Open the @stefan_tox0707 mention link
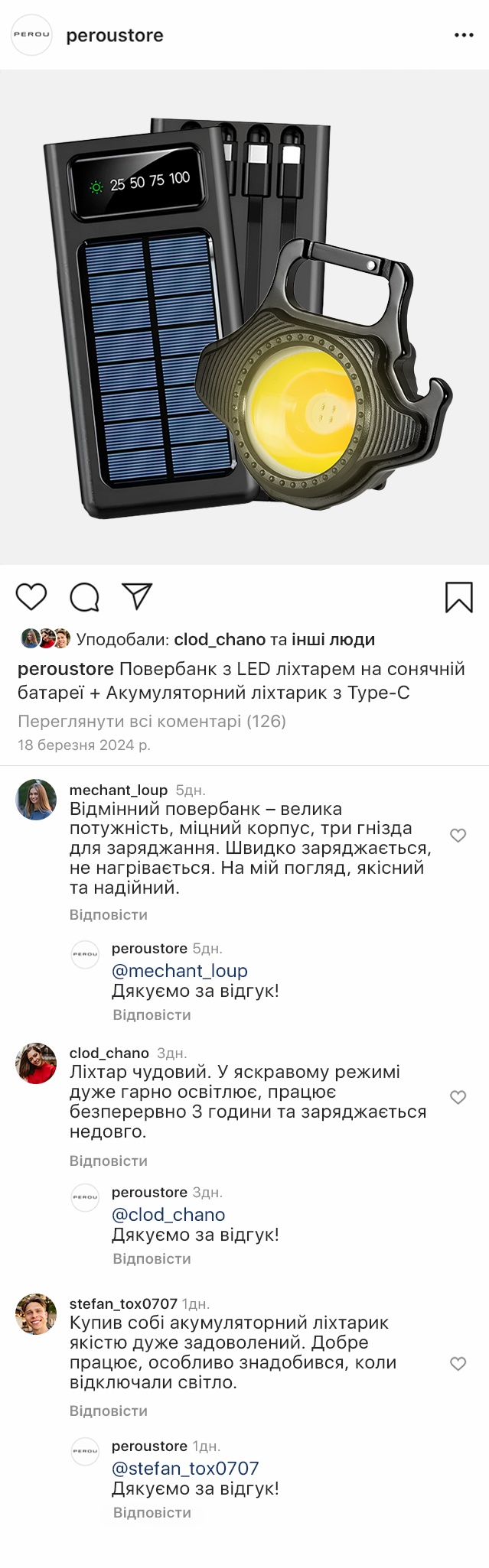Viewport: 489px width, 1568px height. [185, 1468]
